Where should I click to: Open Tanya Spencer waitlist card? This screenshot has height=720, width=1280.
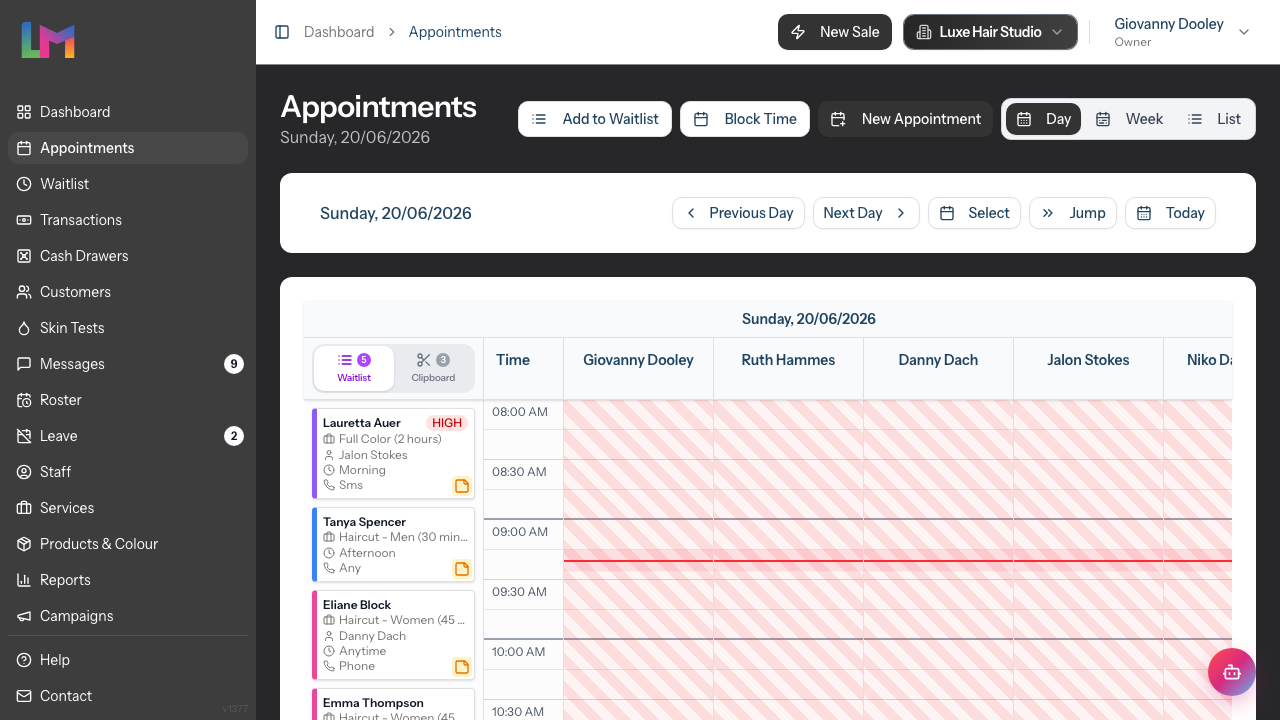pos(394,544)
